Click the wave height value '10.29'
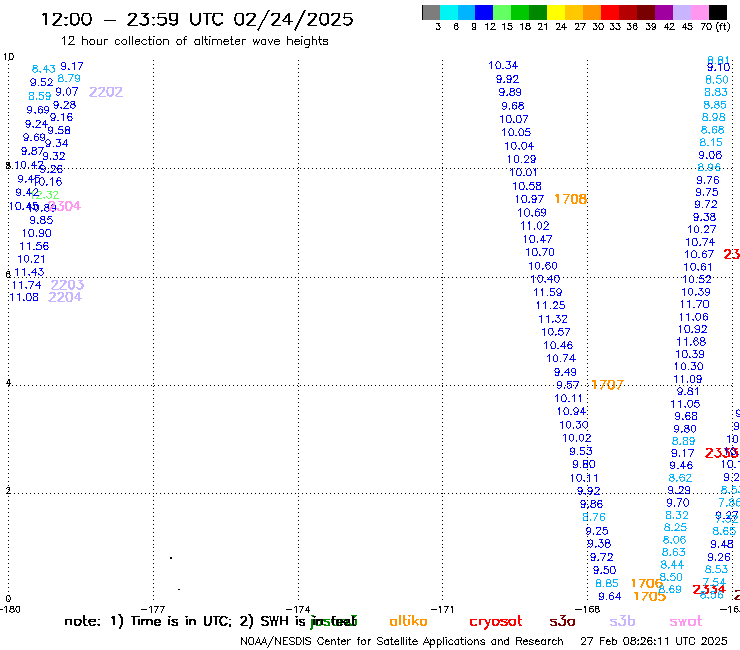This screenshot has height=650, width=740. (x=521, y=159)
